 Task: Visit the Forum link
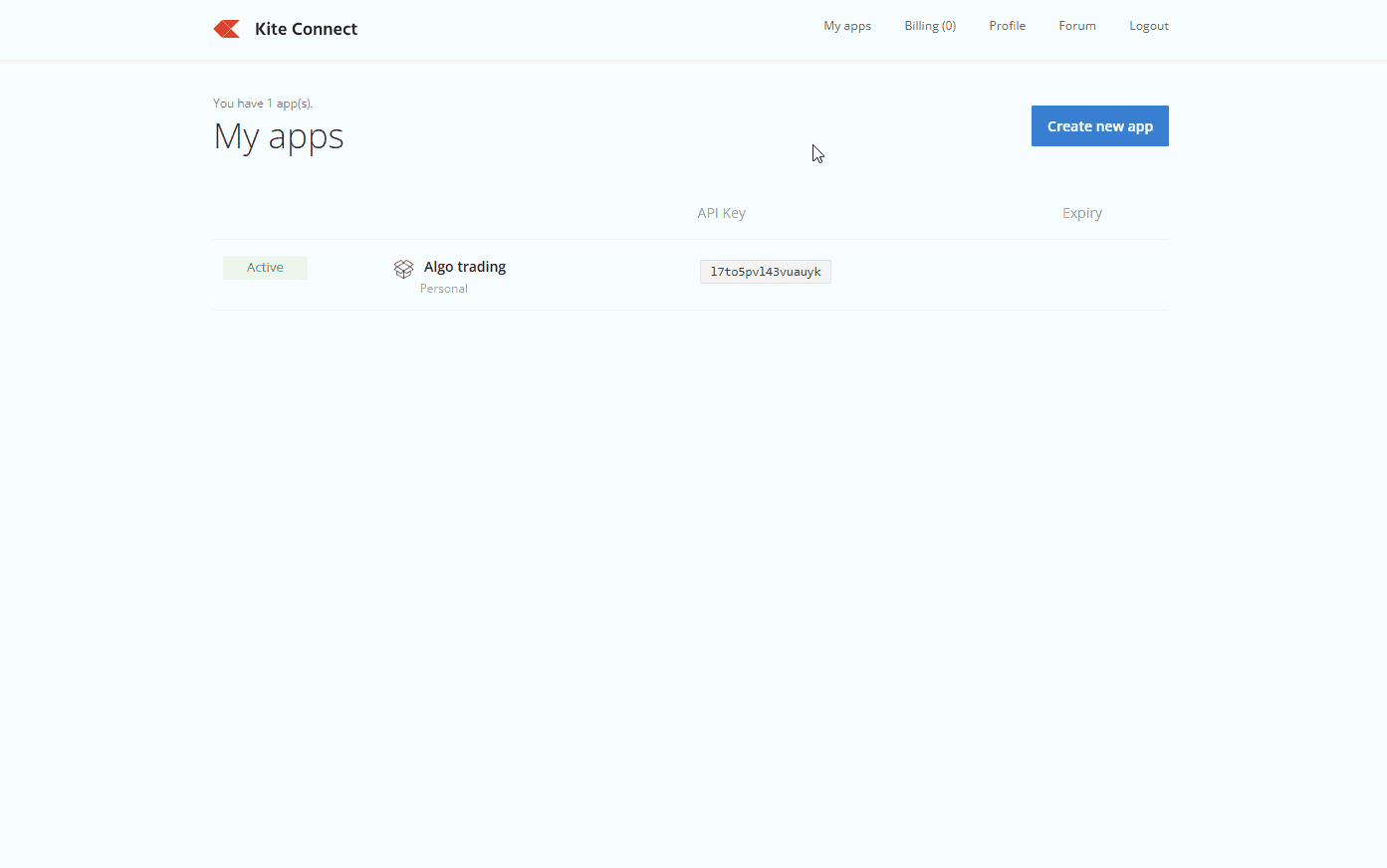pos(1076,26)
